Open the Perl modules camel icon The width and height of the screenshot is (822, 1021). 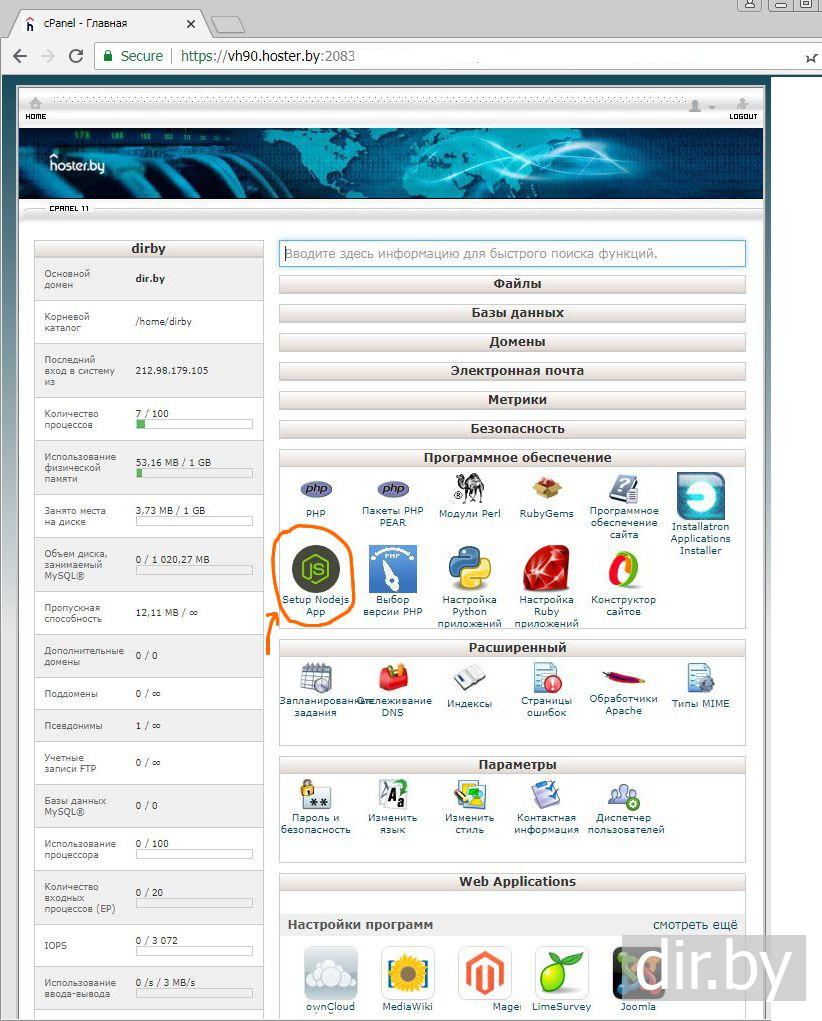[x=469, y=488]
